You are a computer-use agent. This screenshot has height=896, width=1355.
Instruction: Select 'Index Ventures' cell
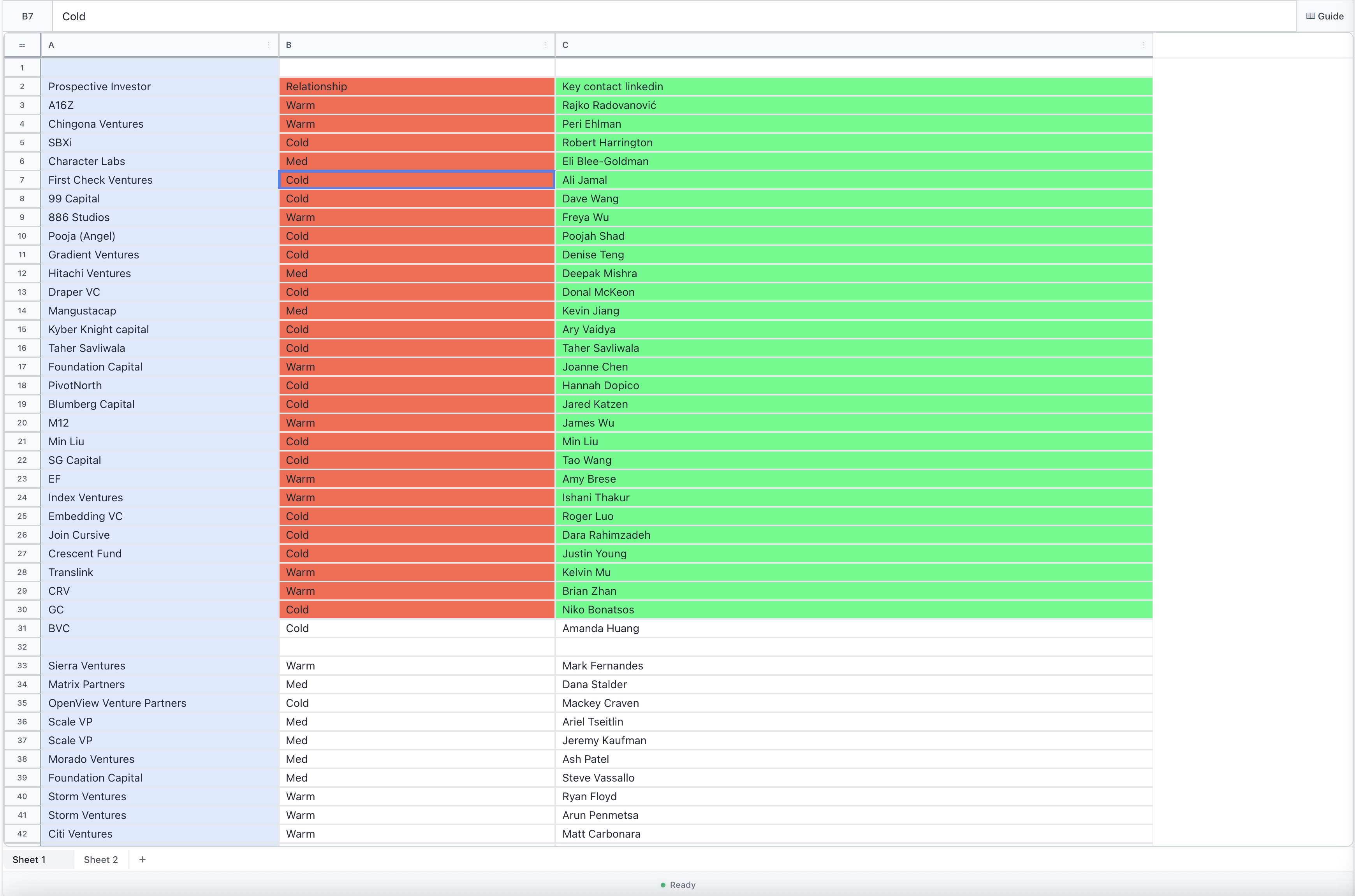160,498
